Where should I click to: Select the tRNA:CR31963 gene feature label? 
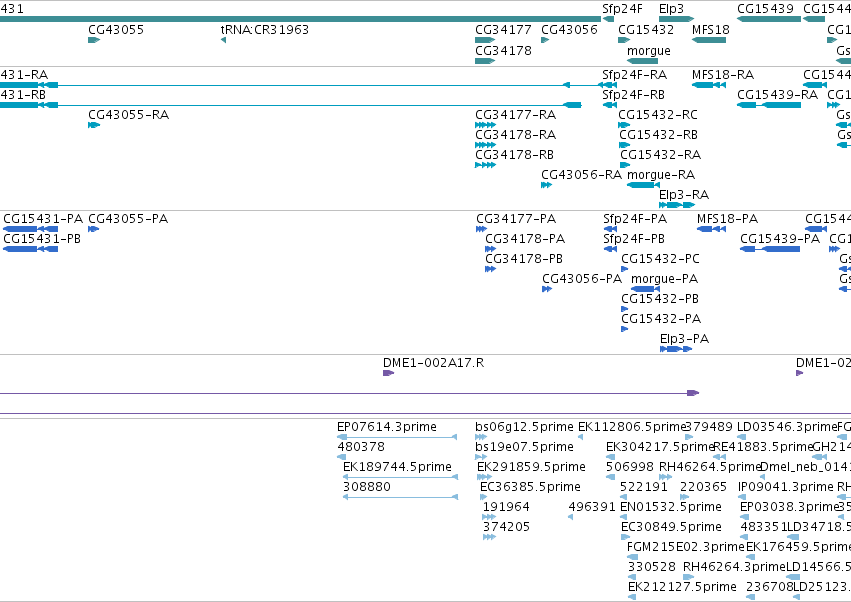(x=265, y=30)
